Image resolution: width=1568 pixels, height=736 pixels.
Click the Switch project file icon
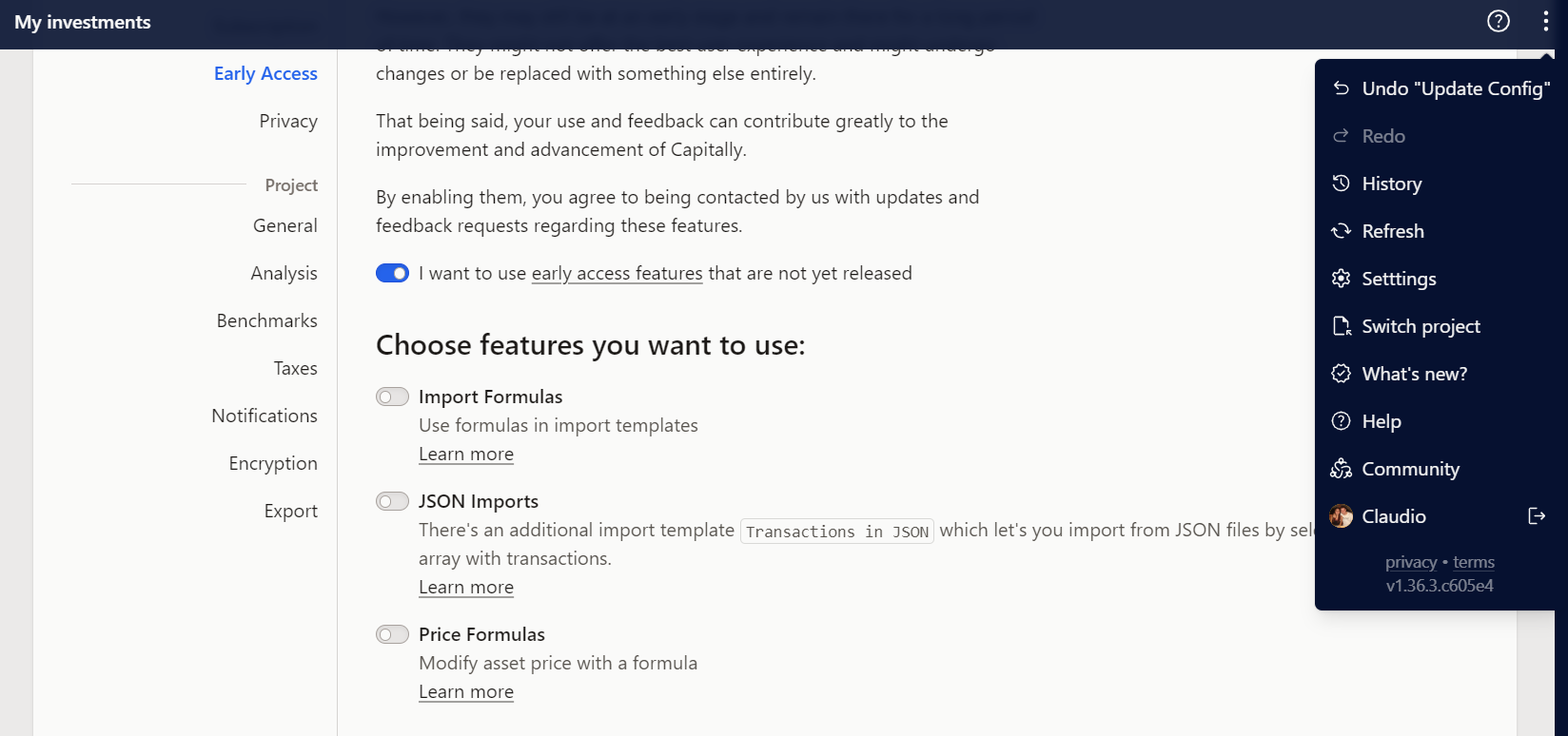[1342, 326]
